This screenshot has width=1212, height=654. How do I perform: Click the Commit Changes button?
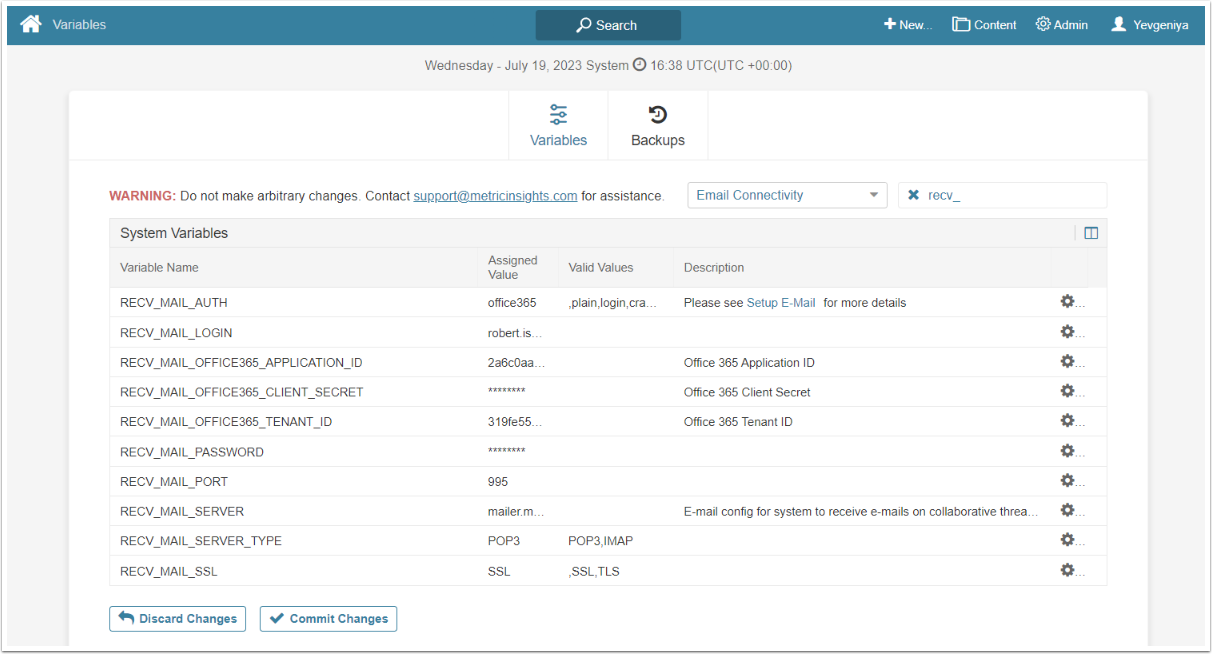click(328, 619)
